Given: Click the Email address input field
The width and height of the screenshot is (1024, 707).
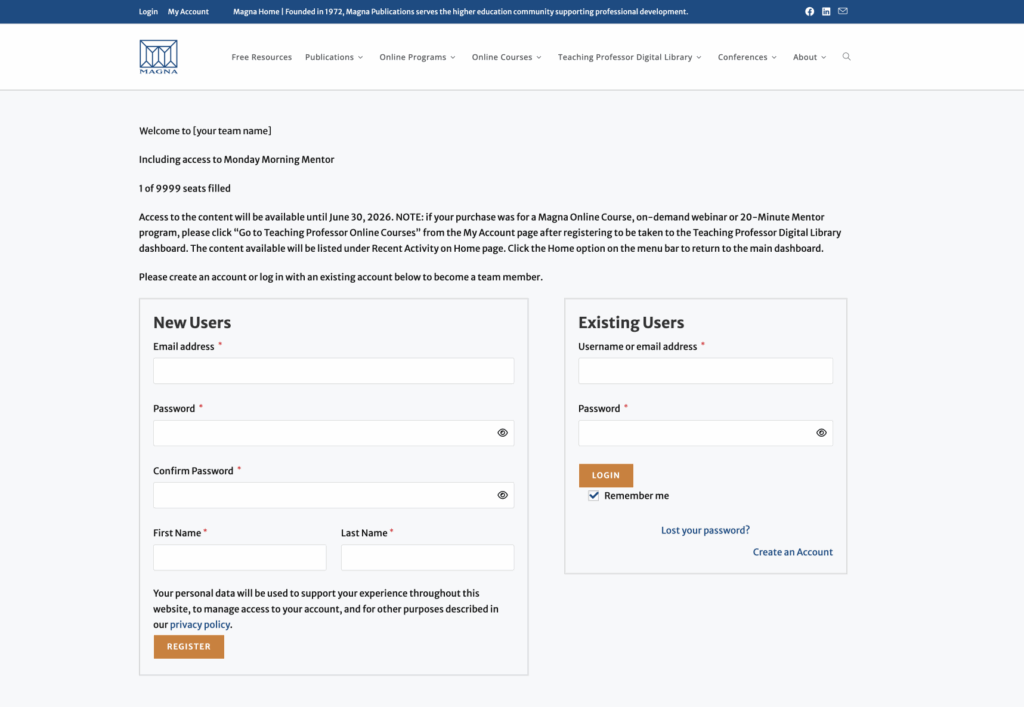Looking at the screenshot, I should 333,370.
